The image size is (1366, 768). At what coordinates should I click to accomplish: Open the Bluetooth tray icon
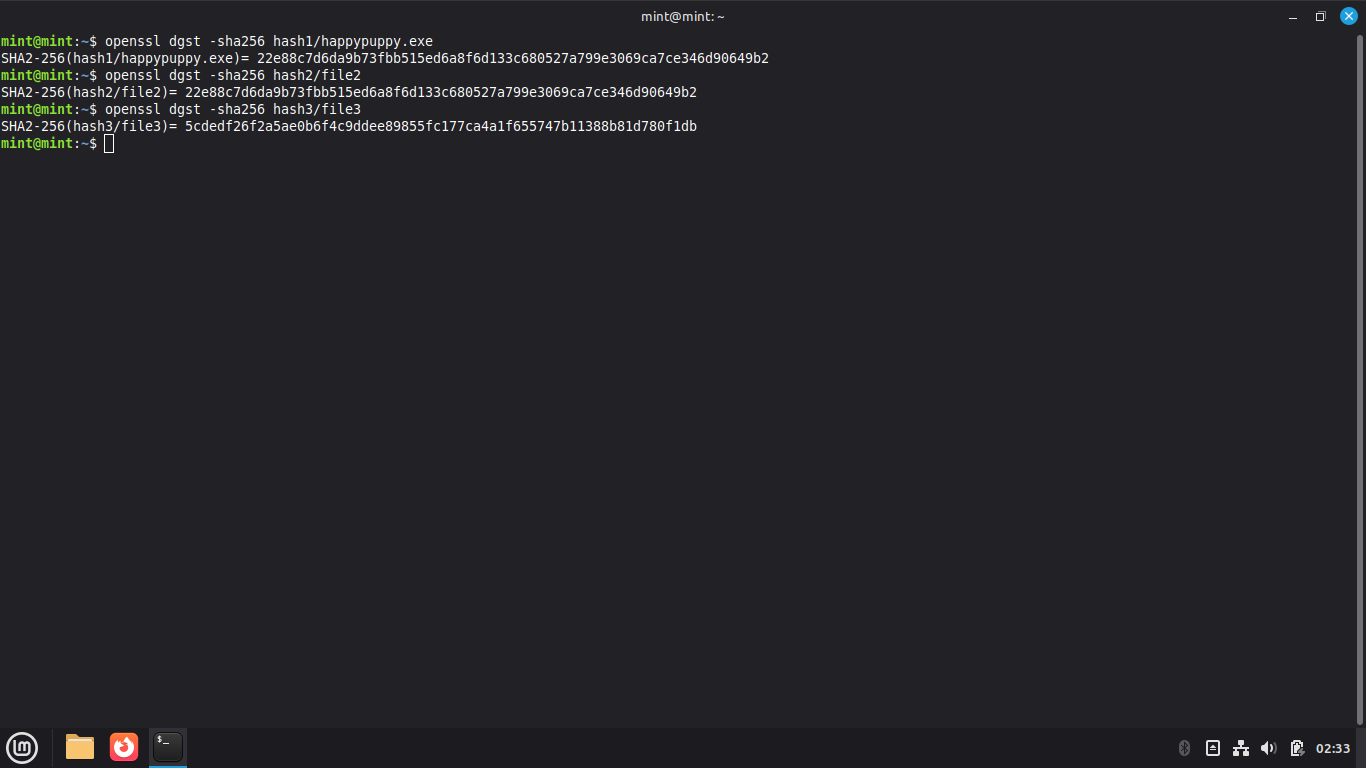[x=1184, y=748]
